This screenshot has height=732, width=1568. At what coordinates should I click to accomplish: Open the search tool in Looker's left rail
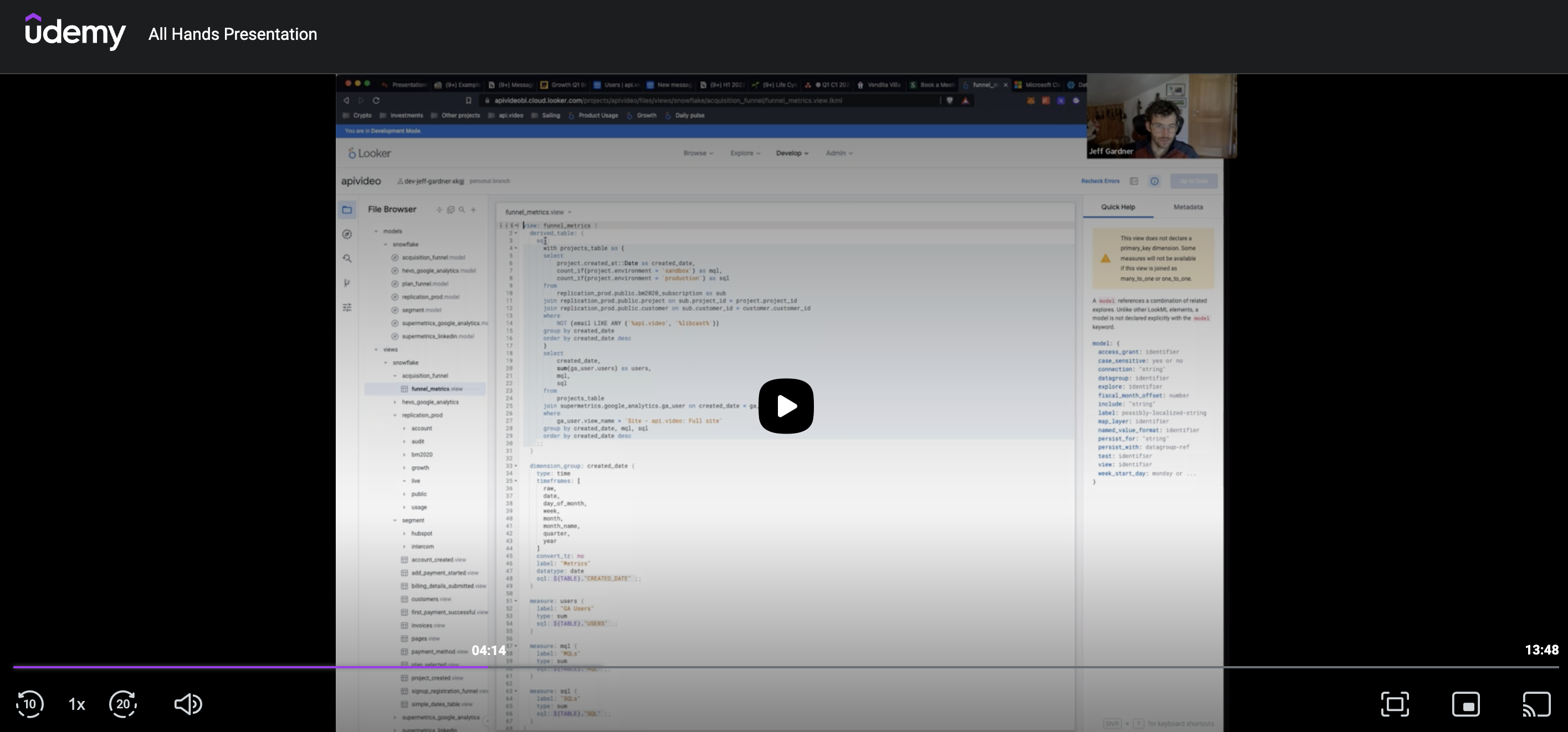(x=347, y=259)
